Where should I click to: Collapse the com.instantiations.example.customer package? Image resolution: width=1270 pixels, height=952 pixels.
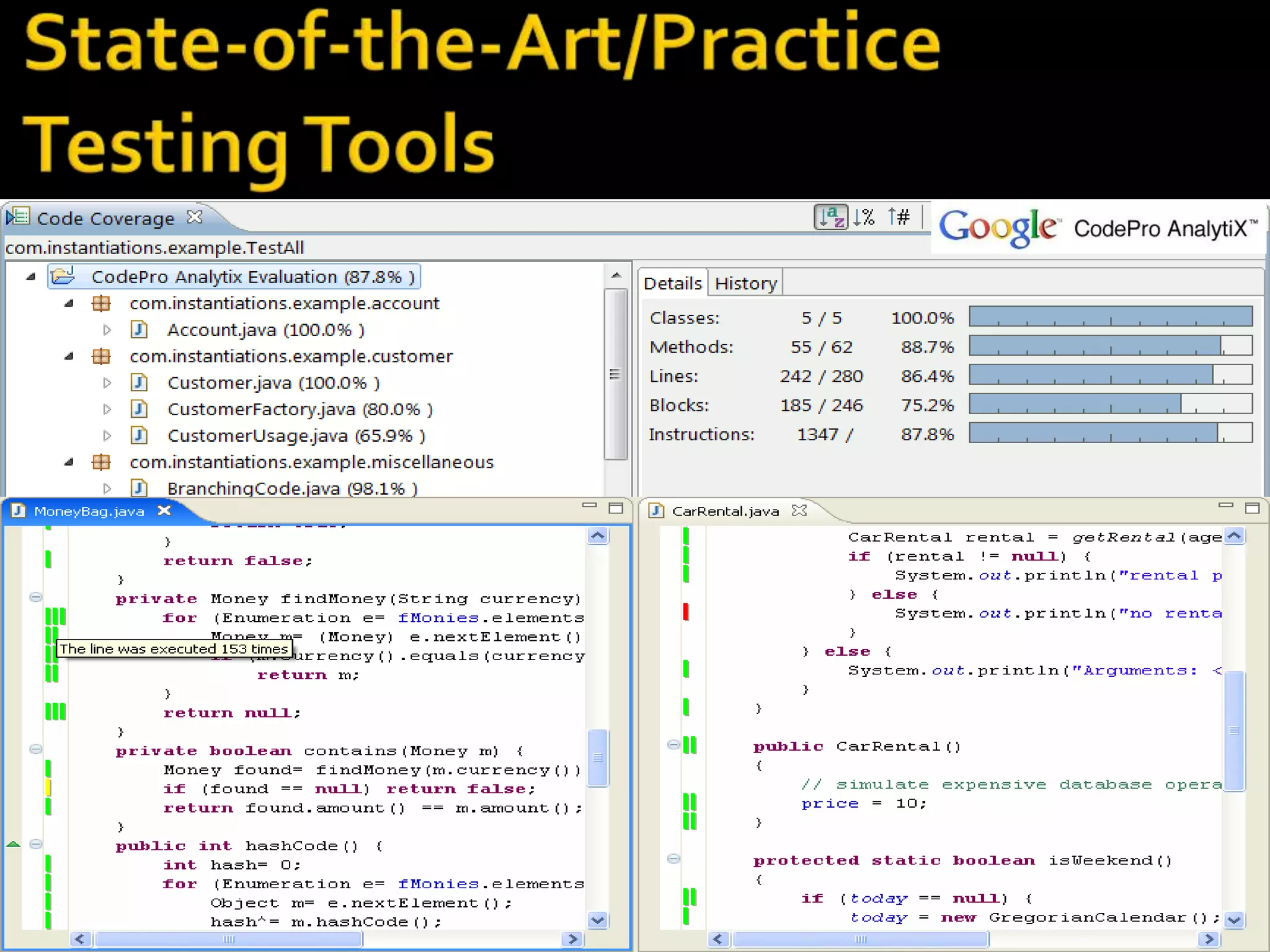click(x=69, y=356)
